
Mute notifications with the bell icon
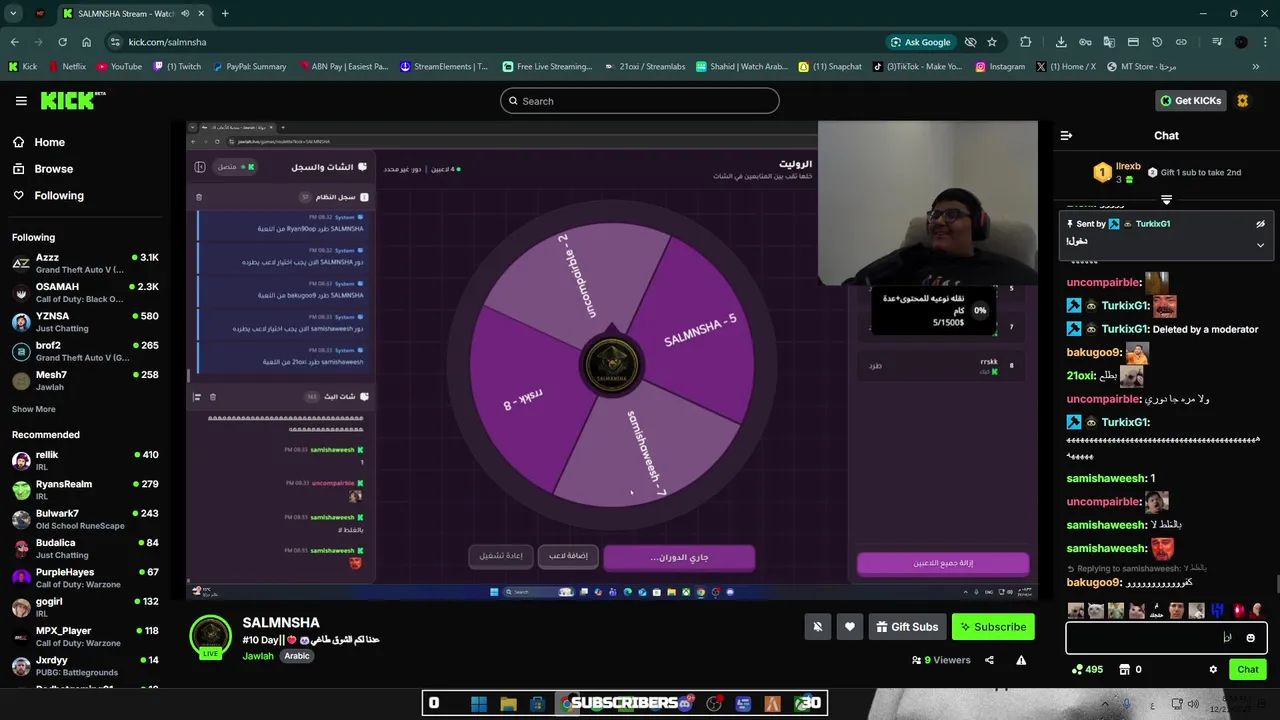817,627
